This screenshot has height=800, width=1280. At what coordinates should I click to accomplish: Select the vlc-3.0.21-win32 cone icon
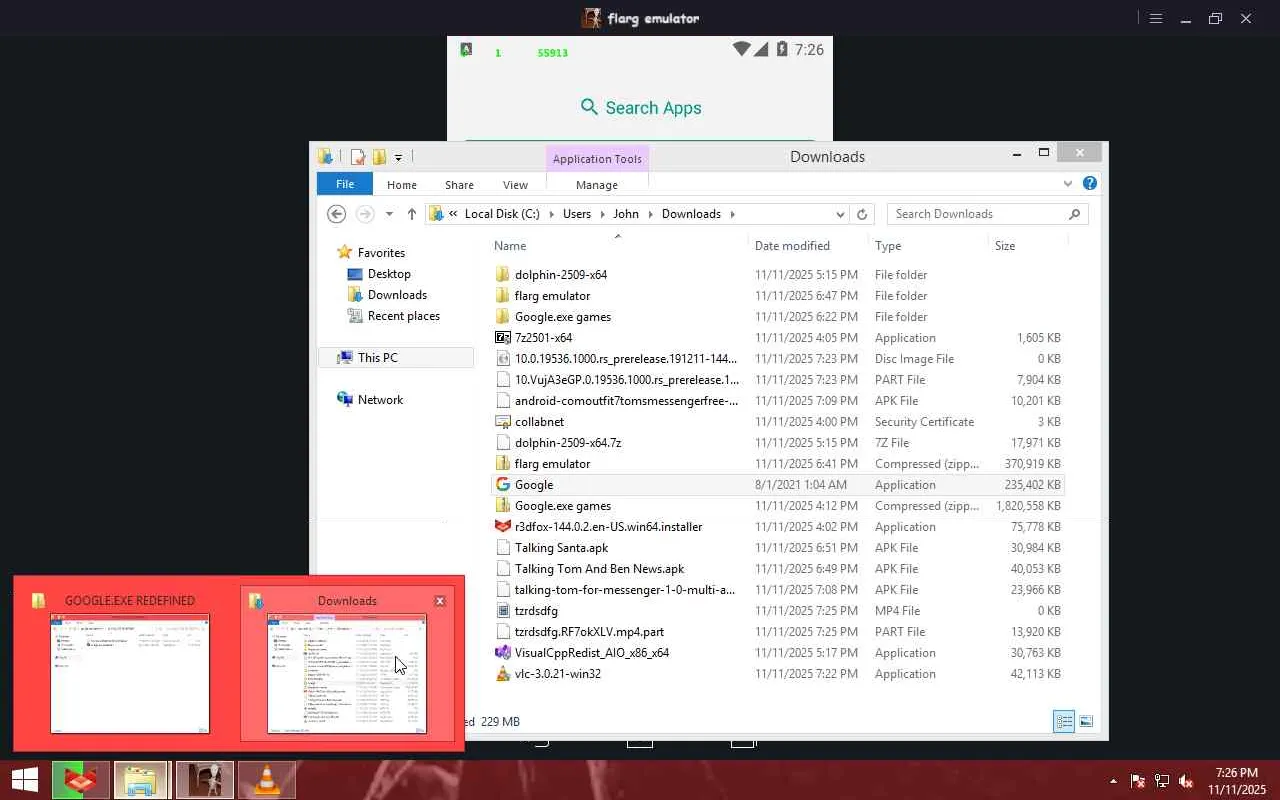coord(503,674)
